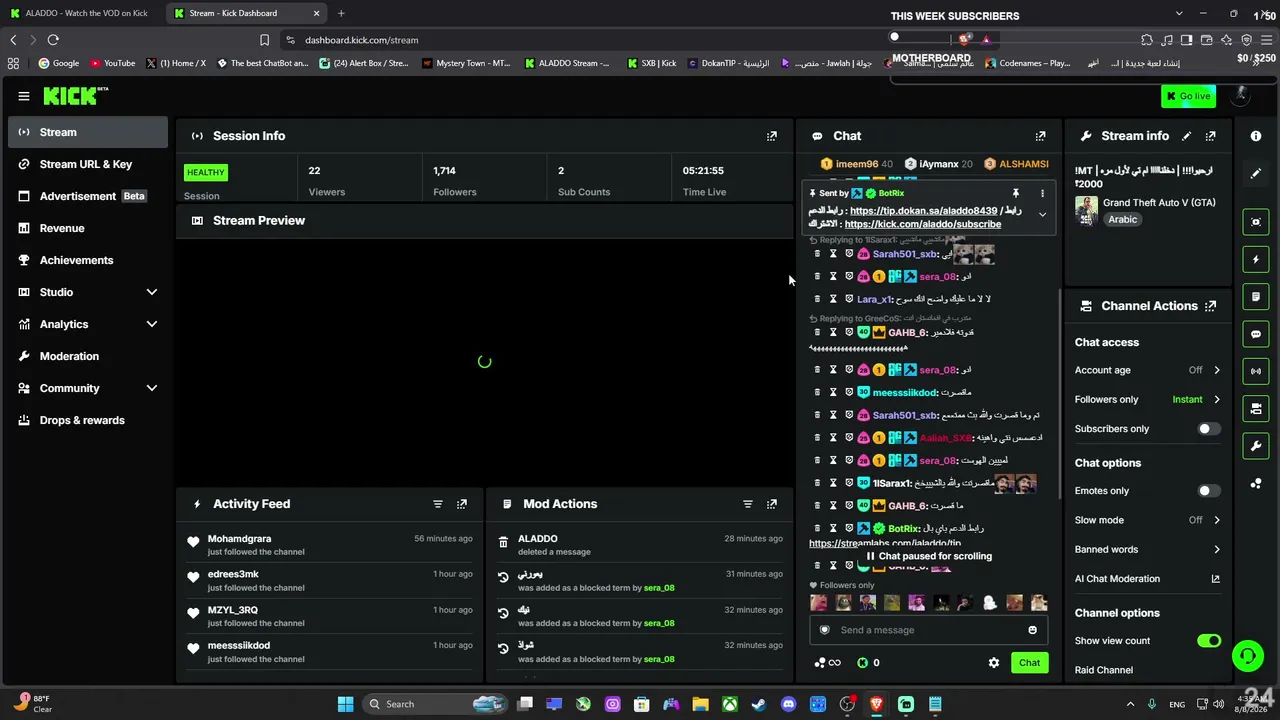The width and height of the screenshot is (1280, 720).
Task: Click the info icon in right rail
Action: click(x=1256, y=136)
